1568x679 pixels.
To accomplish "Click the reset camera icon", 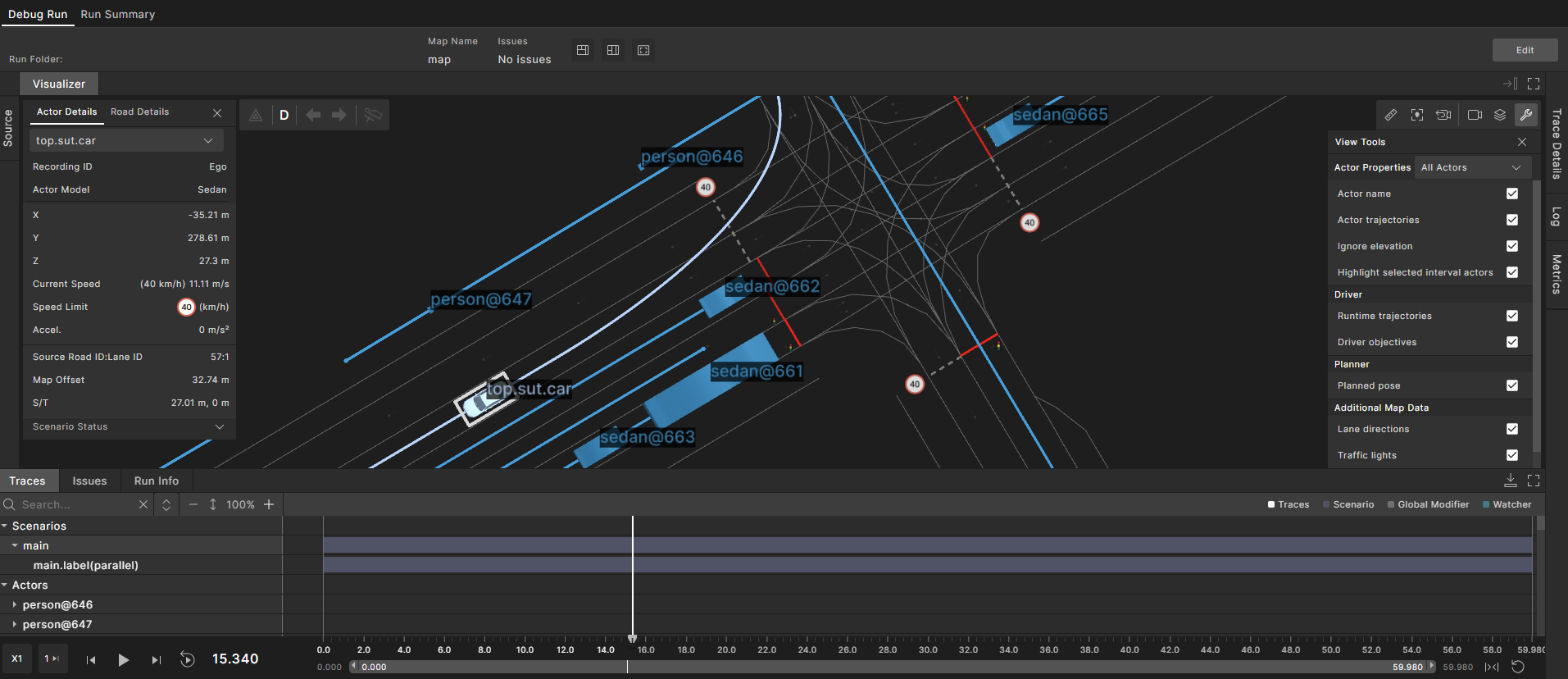I will tap(1443, 115).
